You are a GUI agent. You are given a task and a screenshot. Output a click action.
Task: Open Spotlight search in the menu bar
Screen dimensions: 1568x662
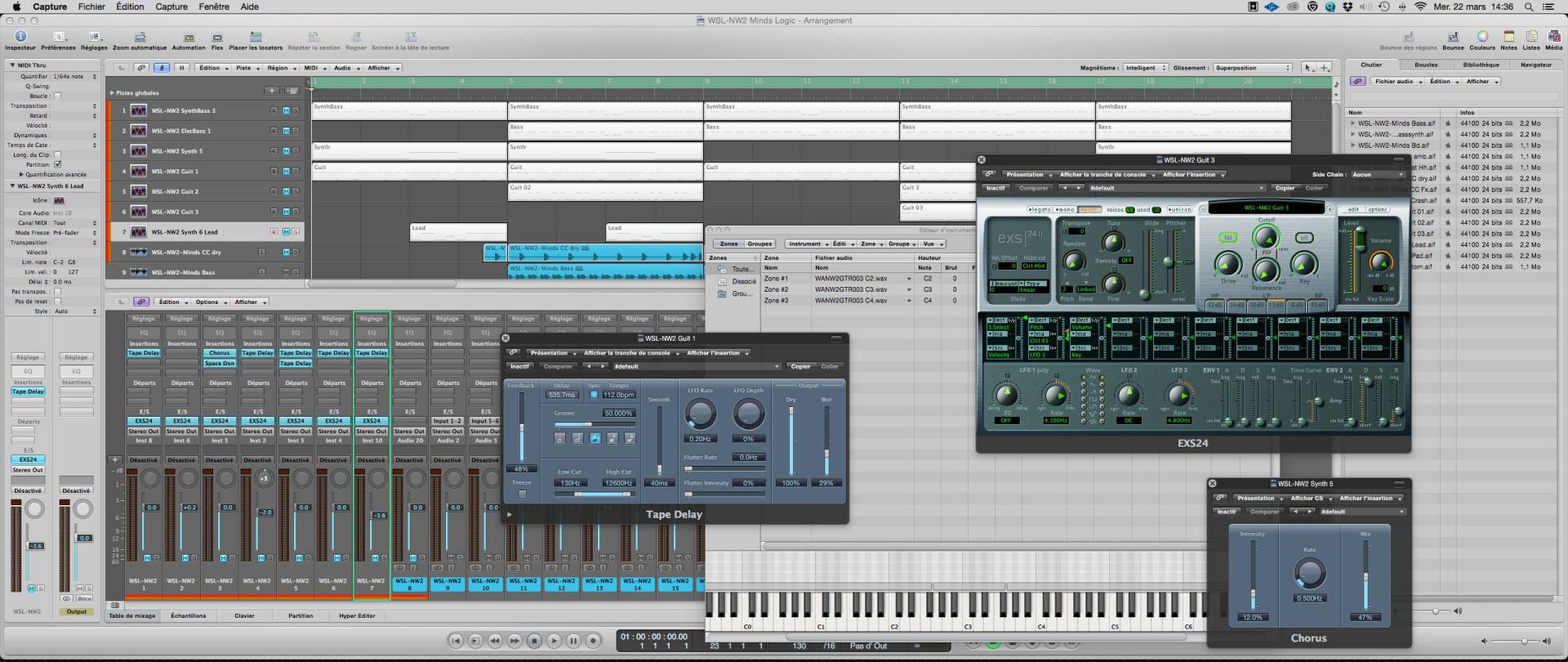pyautogui.click(x=1529, y=7)
